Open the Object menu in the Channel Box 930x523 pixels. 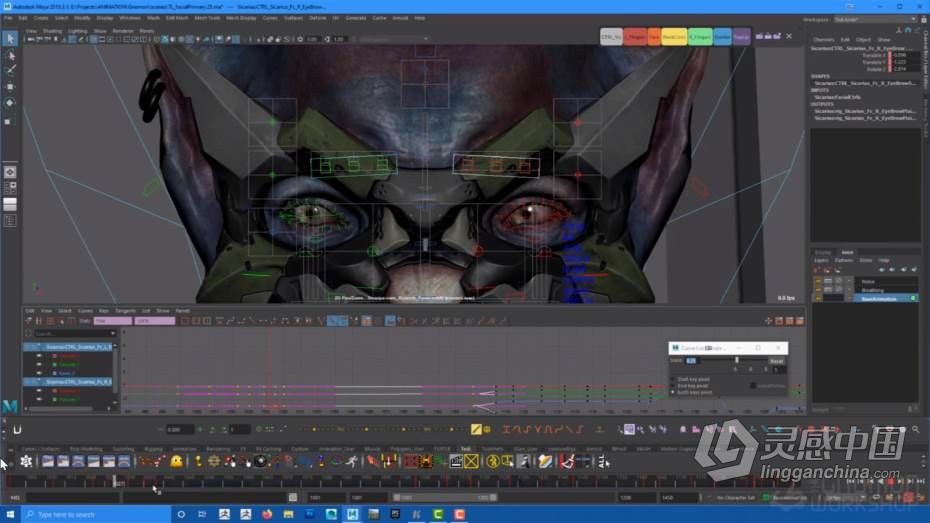863,40
